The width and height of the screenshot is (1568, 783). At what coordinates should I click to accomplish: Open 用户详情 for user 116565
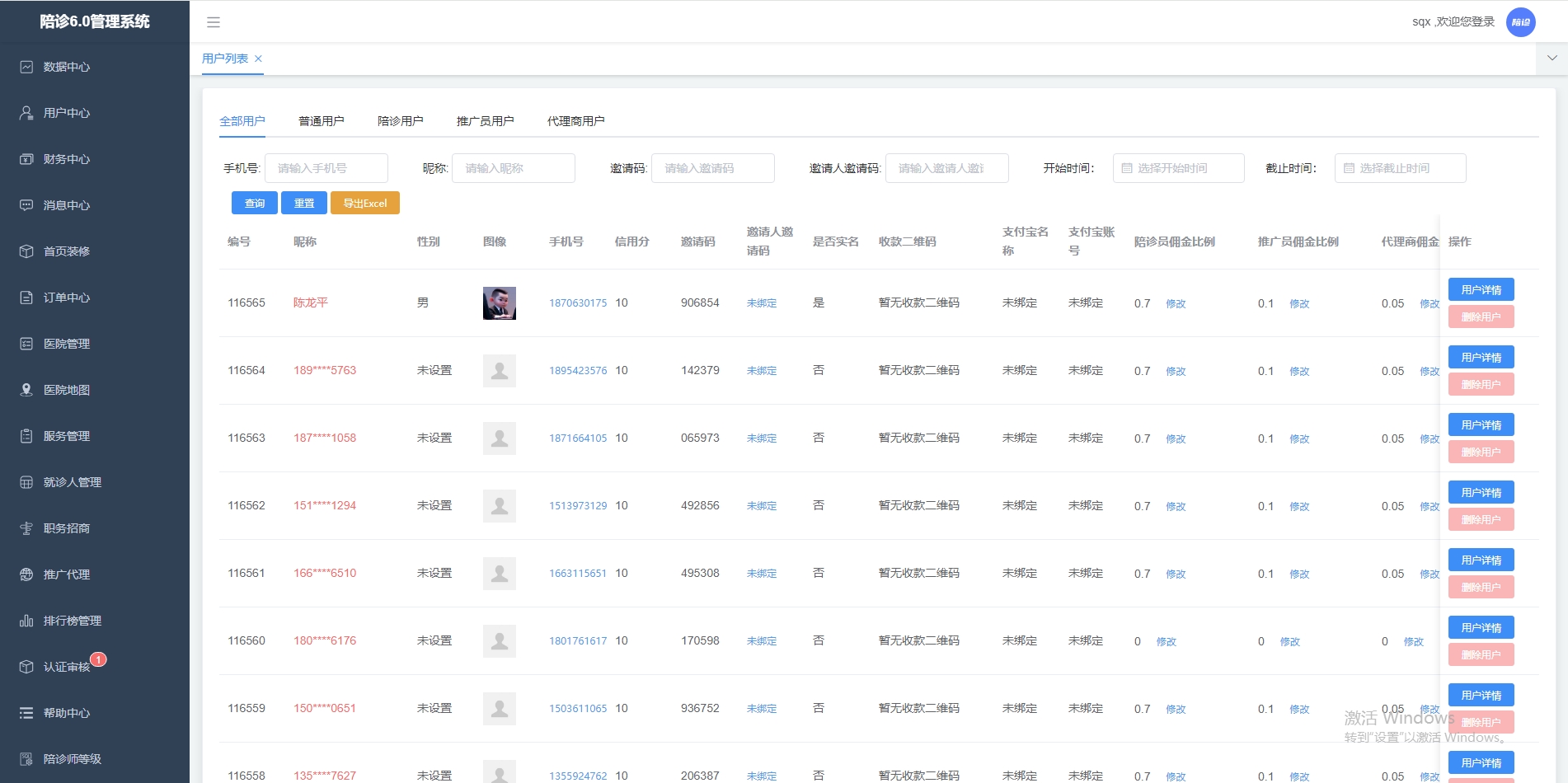coord(1481,289)
